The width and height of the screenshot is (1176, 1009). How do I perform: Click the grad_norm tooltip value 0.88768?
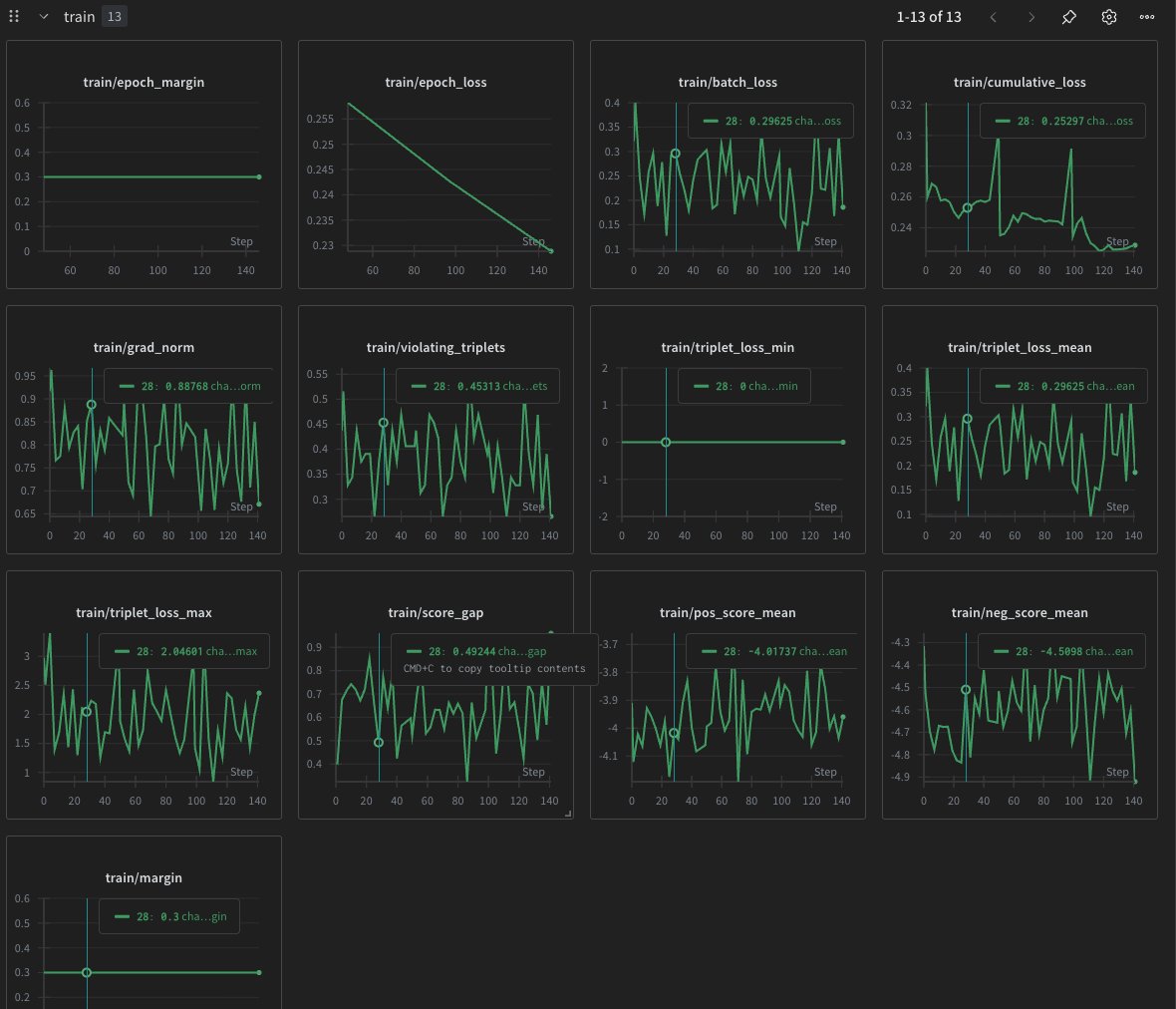pyautogui.click(x=186, y=386)
